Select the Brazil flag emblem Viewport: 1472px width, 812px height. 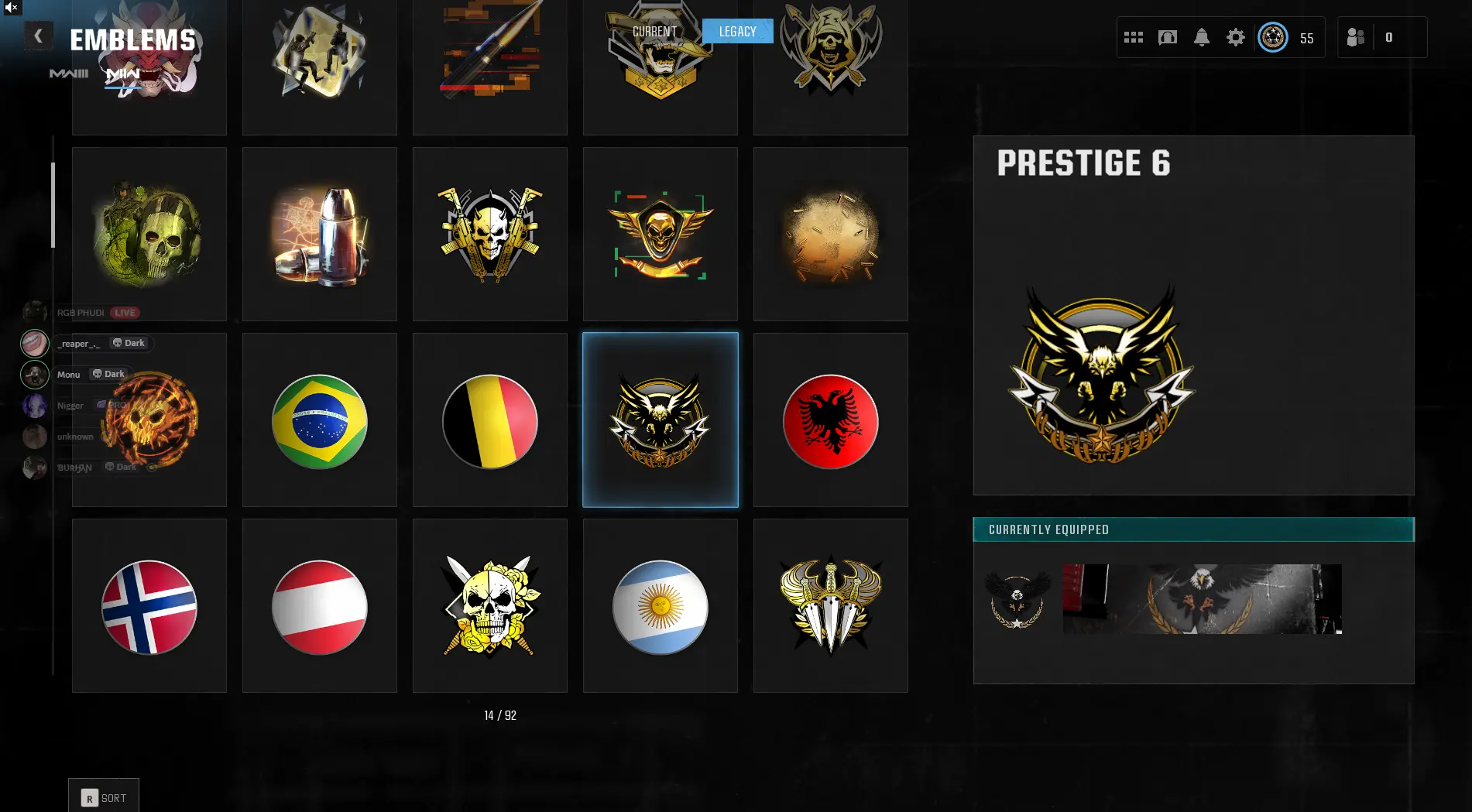click(x=320, y=420)
